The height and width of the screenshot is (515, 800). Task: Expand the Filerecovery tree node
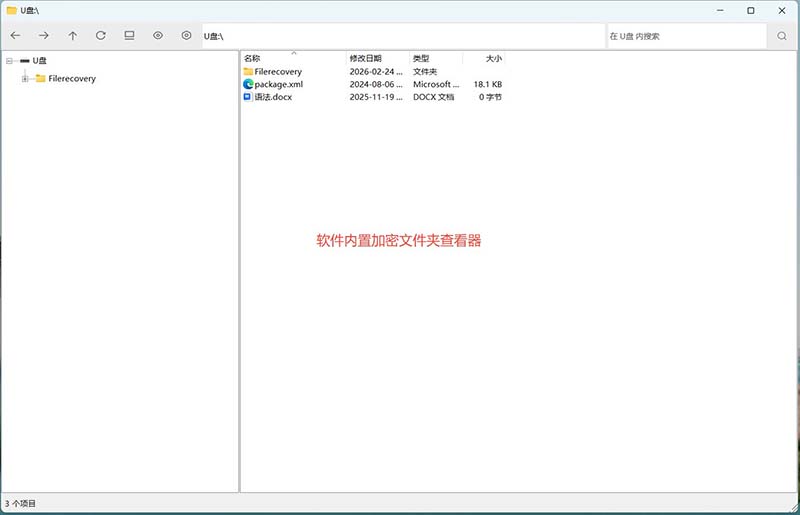[24, 79]
